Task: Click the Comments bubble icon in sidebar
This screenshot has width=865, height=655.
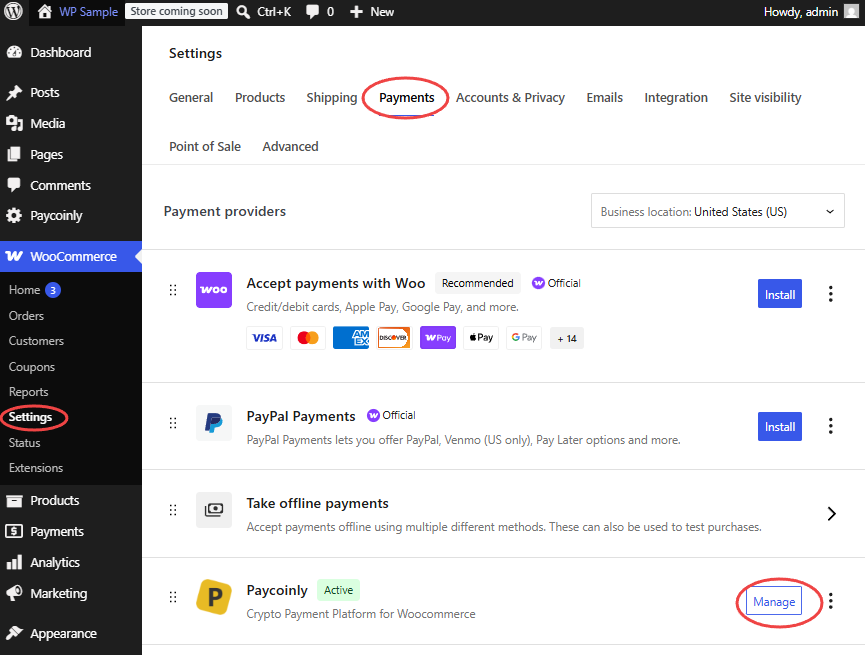Action: click(14, 185)
